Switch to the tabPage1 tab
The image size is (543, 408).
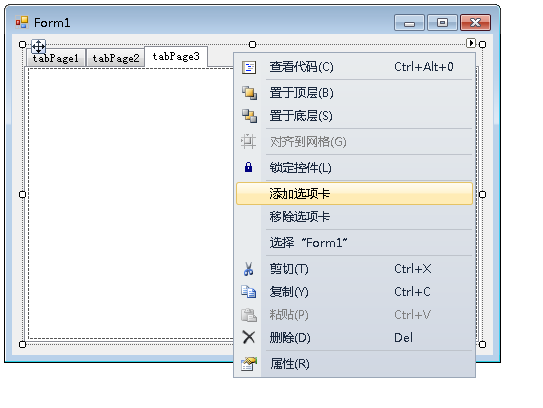pyautogui.click(x=56, y=58)
